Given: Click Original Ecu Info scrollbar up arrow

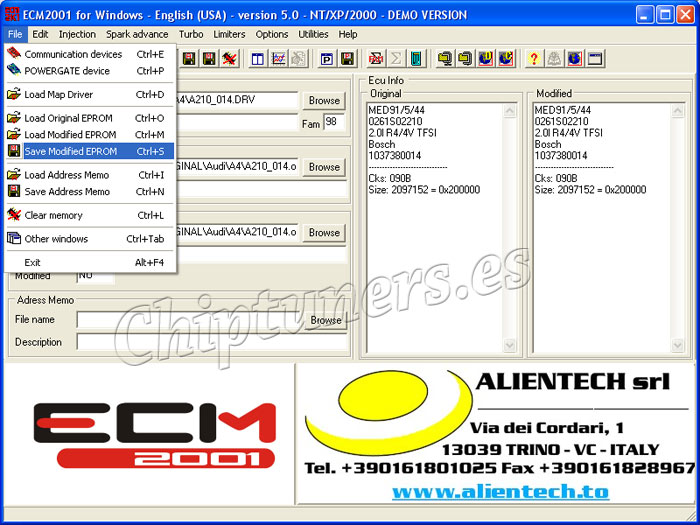Looking at the screenshot, I should [x=509, y=111].
